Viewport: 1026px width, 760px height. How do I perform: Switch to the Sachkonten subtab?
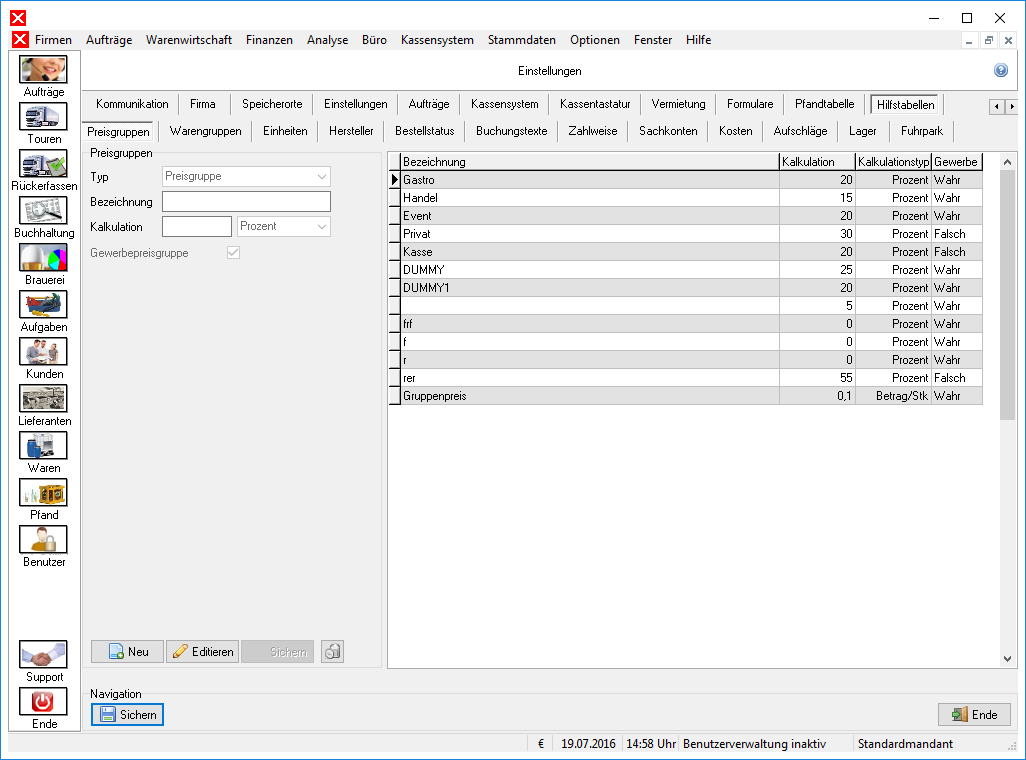tap(668, 131)
